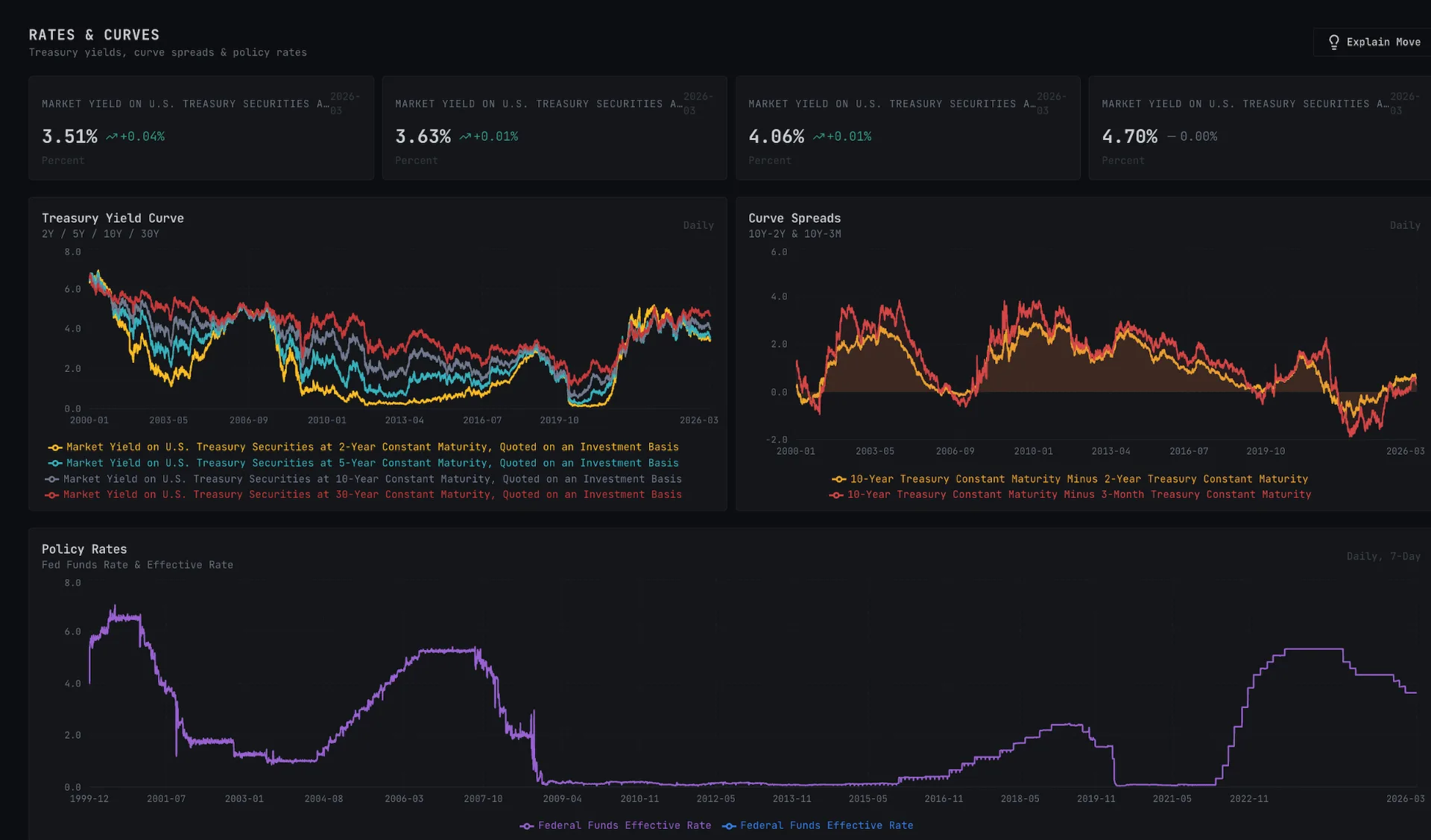
Task: Click the up-trend arrow next to 4.06%
Action: (818, 137)
